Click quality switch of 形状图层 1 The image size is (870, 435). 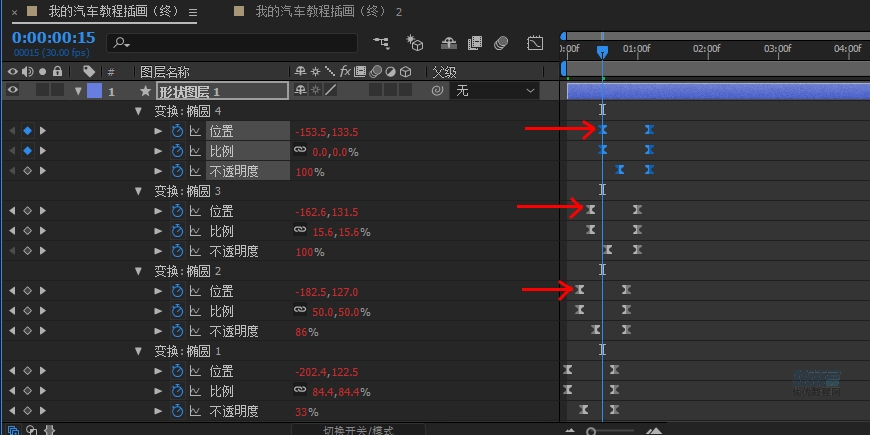331,90
